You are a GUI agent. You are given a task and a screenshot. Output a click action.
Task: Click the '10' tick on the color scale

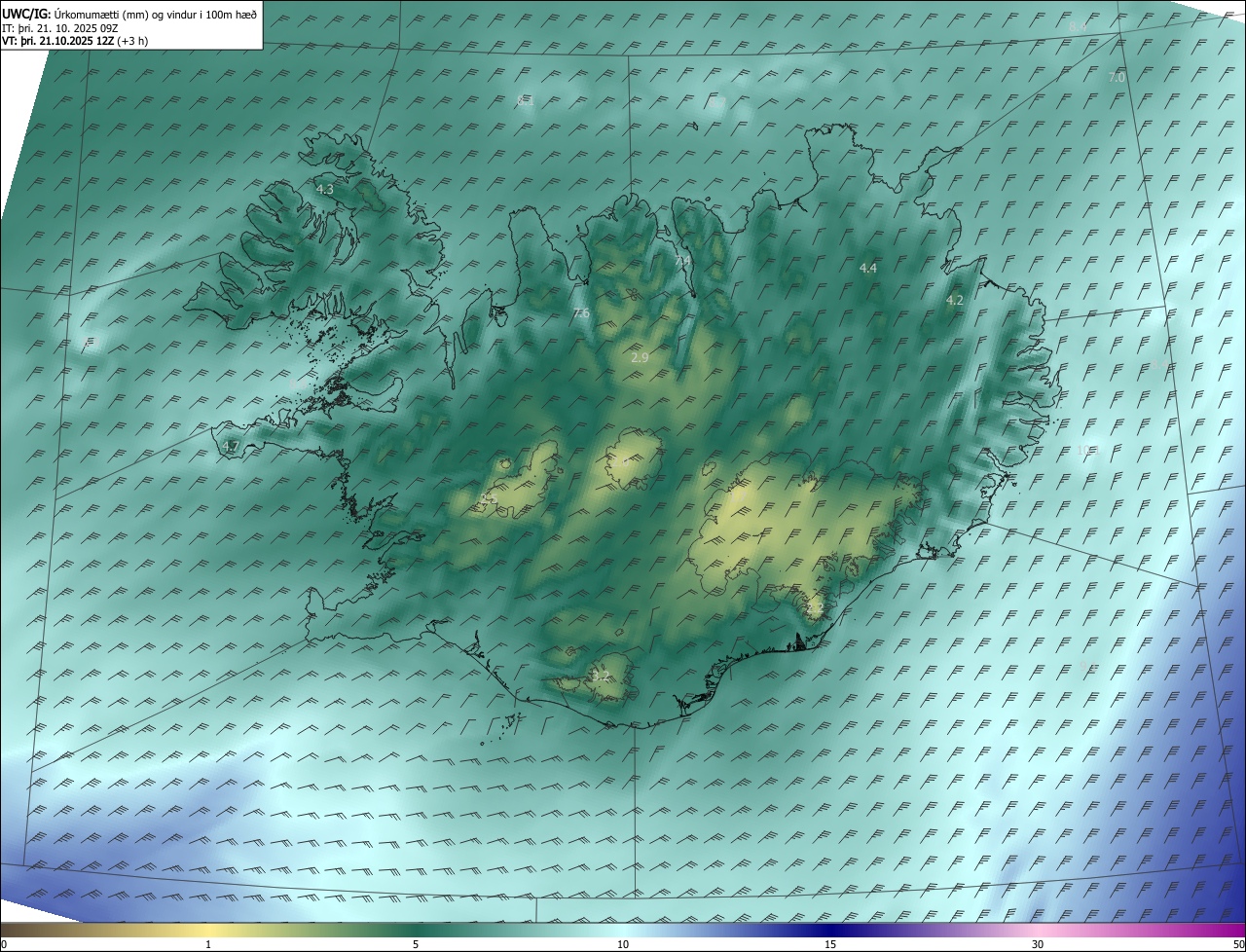(x=623, y=944)
